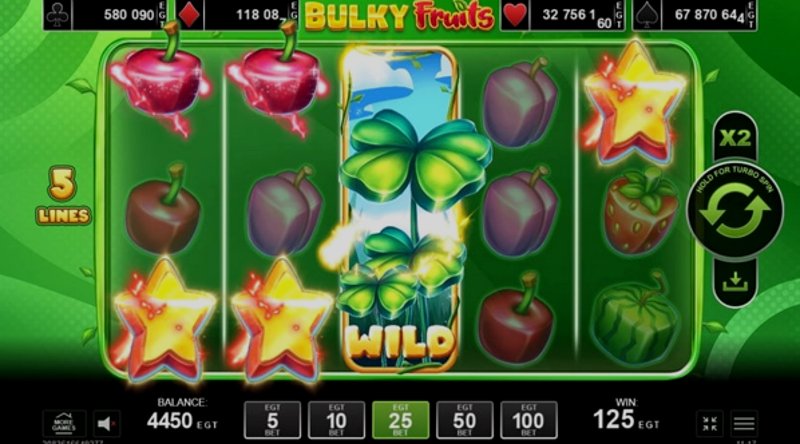
Task: Open the clubs jackpot counter
Action: tap(105, 15)
